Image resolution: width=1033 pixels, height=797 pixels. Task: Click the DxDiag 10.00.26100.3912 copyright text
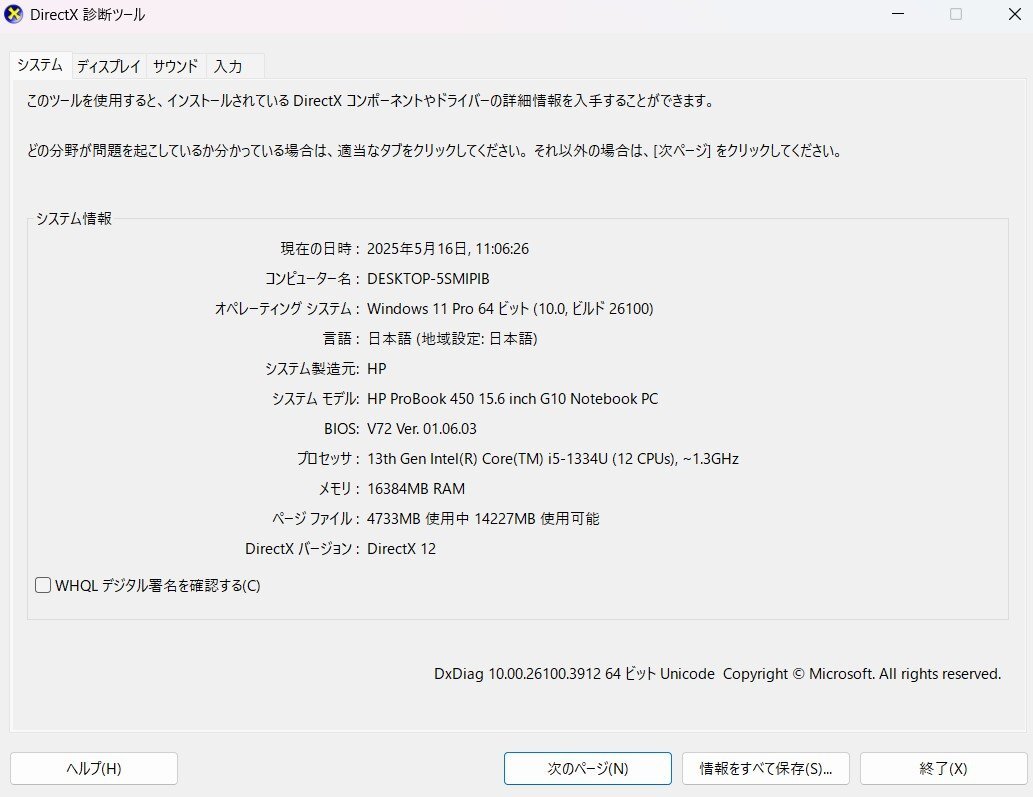pyautogui.click(x=717, y=674)
